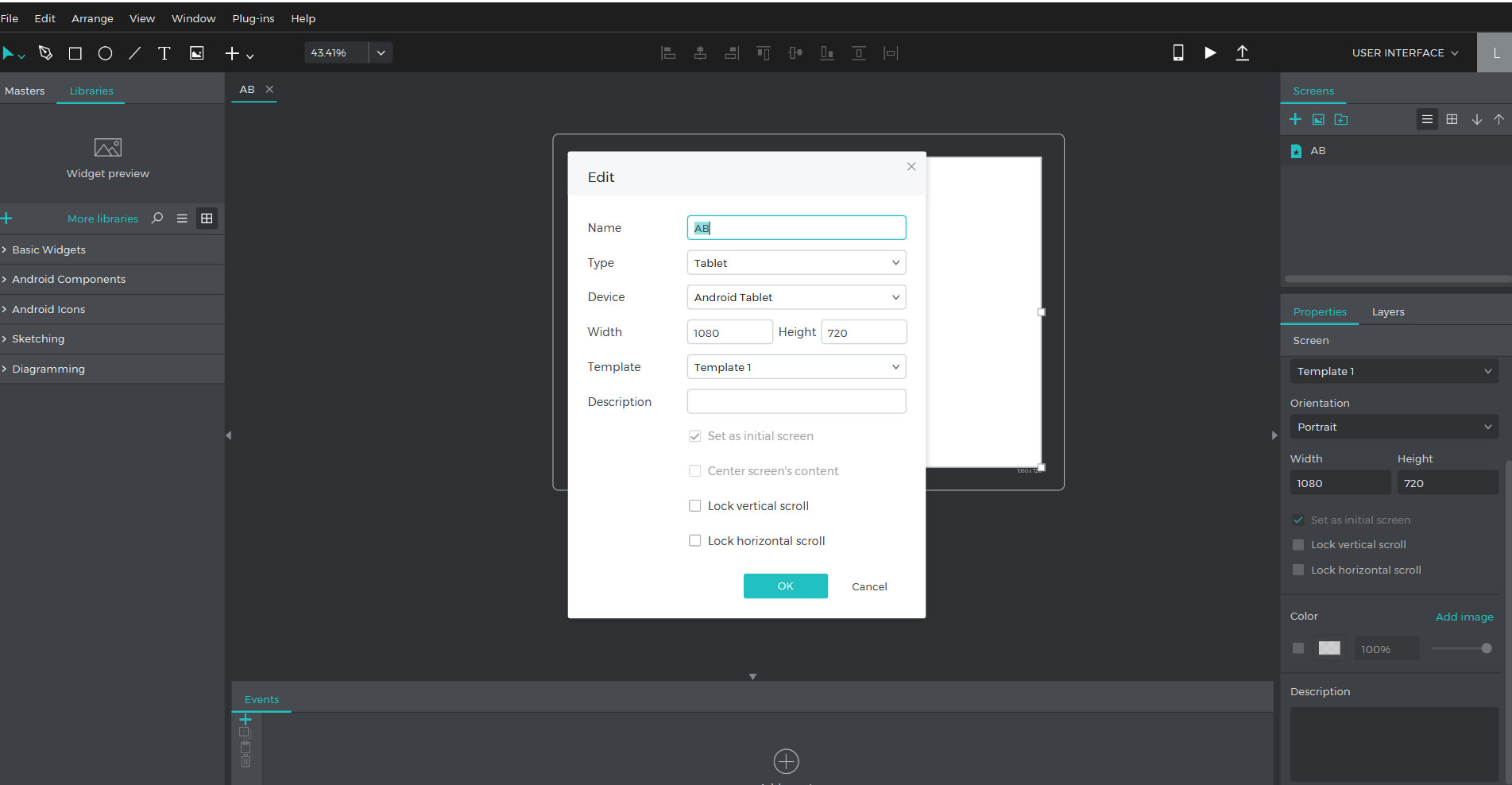This screenshot has height=785, width=1512.
Task: Open the zoom percentage dropdown
Action: 381,52
